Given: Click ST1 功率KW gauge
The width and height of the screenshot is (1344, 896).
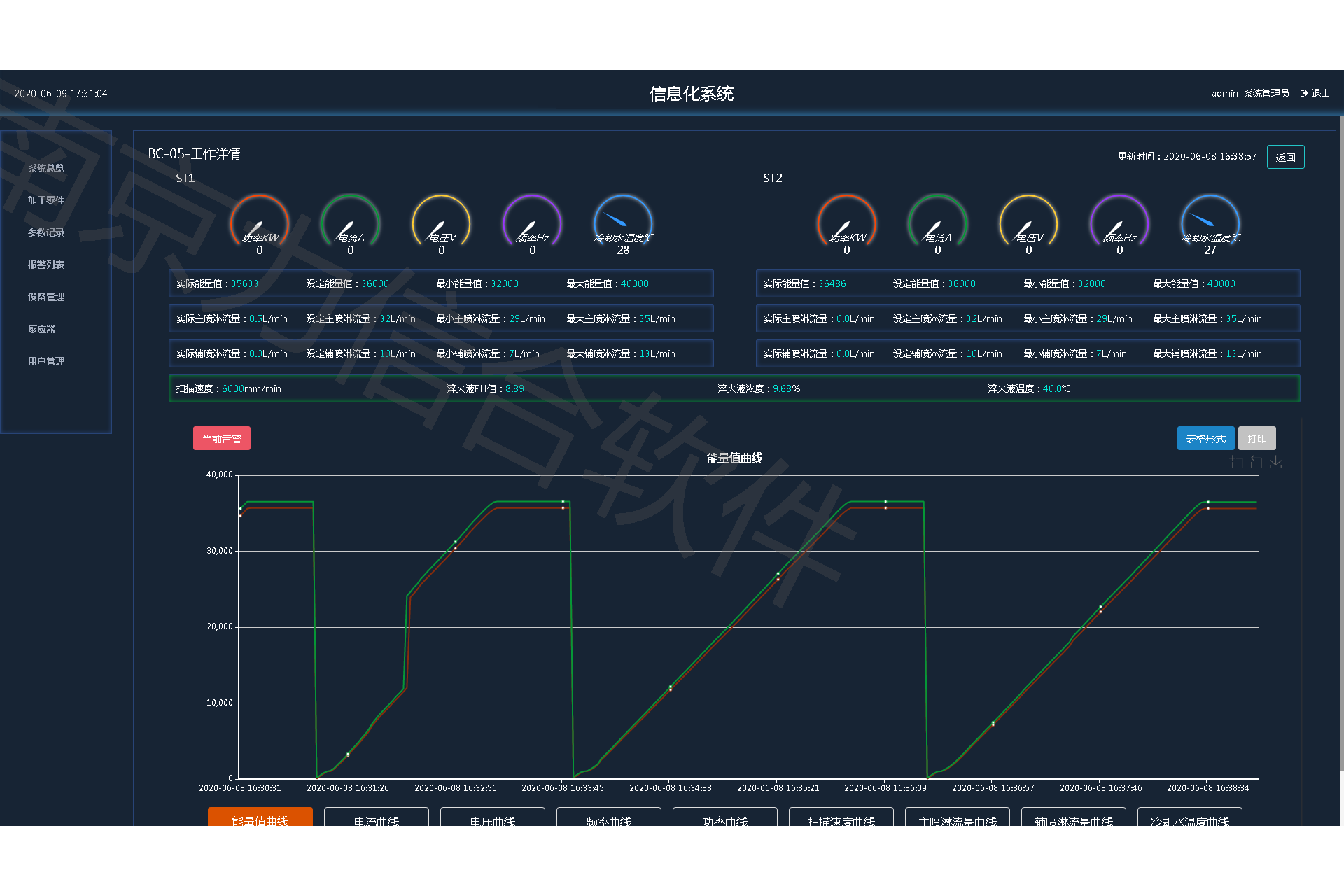Looking at the screenshot, I should (260, 223).
